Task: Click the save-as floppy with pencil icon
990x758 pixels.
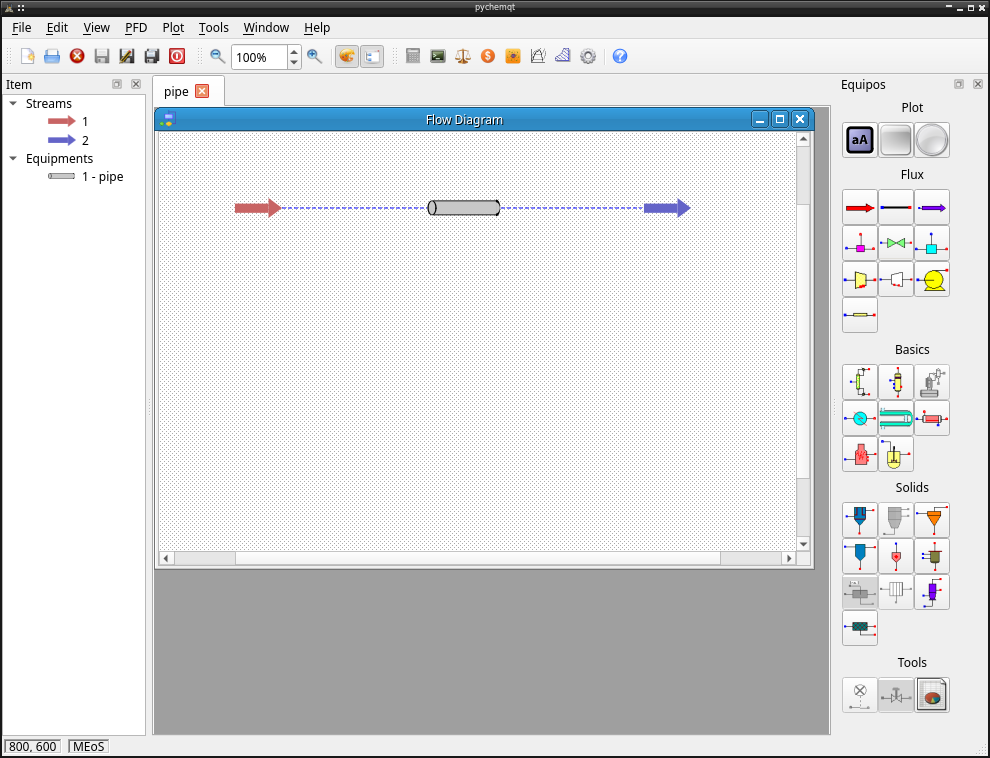Action: 127,56
